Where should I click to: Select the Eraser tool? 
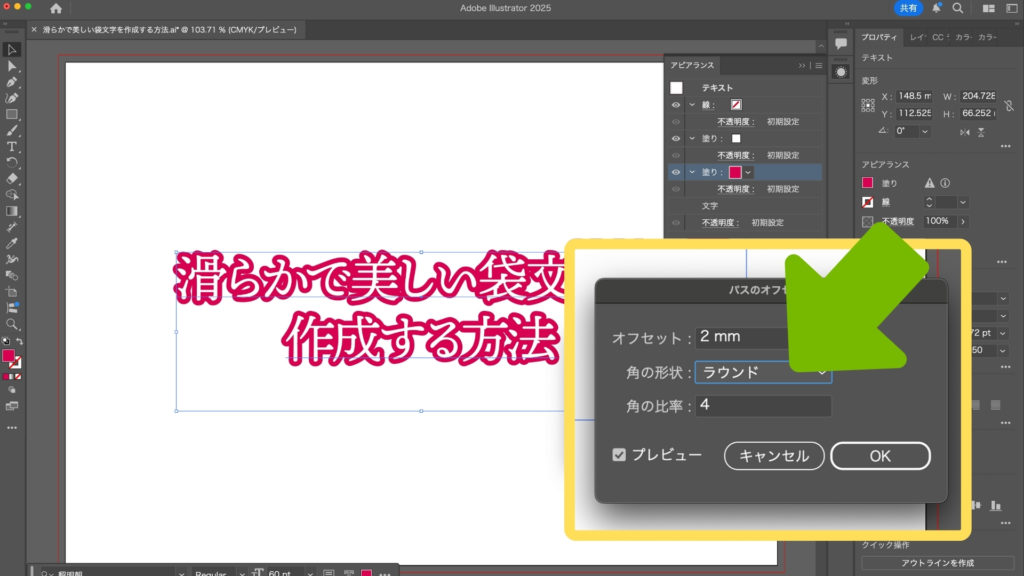(12, 179)
